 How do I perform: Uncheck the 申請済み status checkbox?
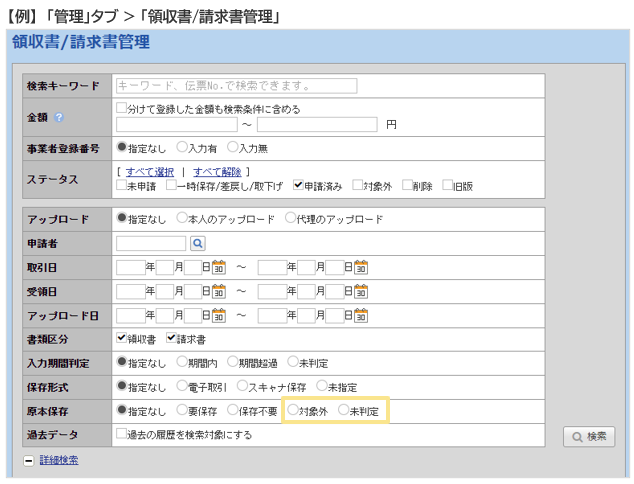[x=298, y=185]
